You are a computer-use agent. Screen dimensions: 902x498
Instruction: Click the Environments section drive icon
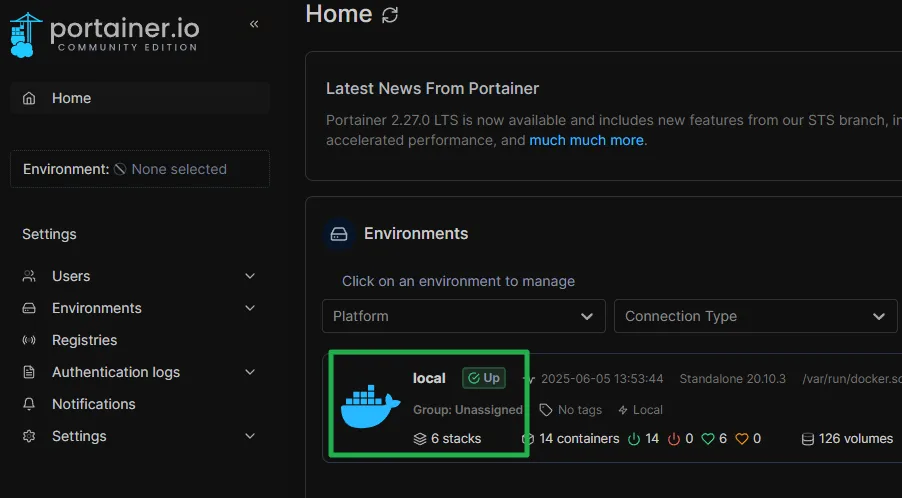pos(339,234)
